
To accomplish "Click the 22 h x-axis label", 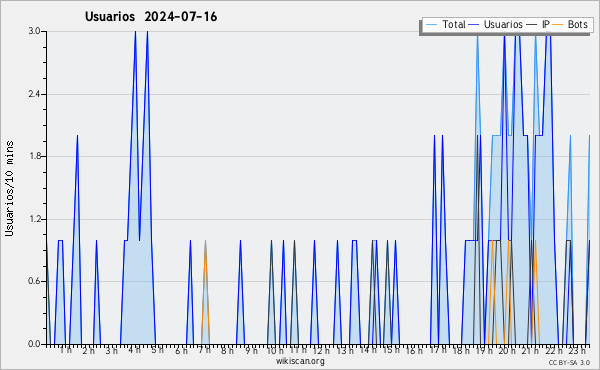I will point(554,351).
